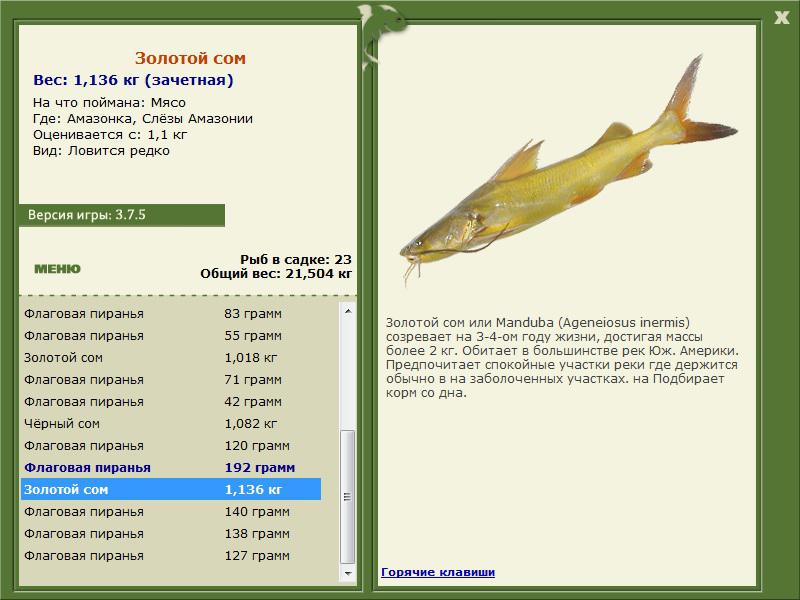The width and height of the screenshot is (800, 600).
Task: Select Флаговая пиранья 127 грамм row
Action: [x=170, y=555]
